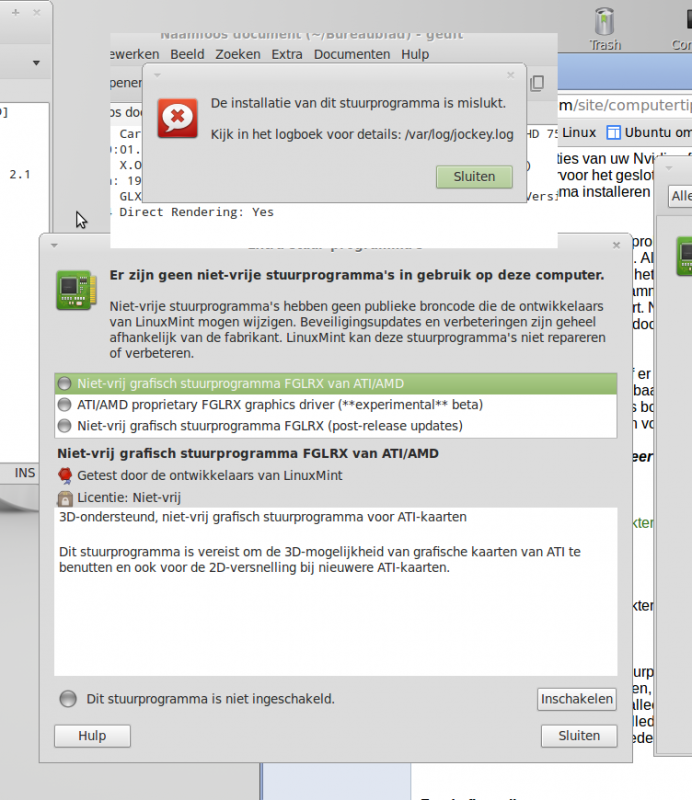
Task: Close the error dialog with its X button
Action: pyautogui.click(x=510, y=75)
